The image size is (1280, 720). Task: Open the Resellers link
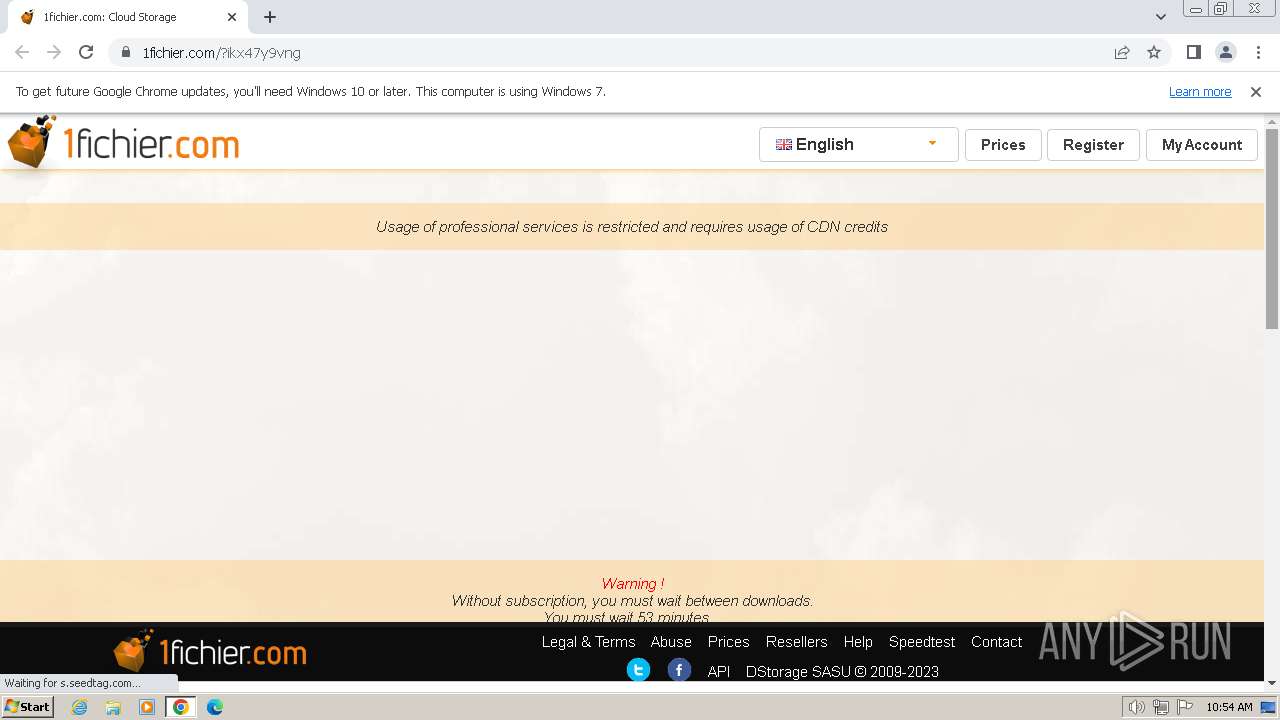796,642
